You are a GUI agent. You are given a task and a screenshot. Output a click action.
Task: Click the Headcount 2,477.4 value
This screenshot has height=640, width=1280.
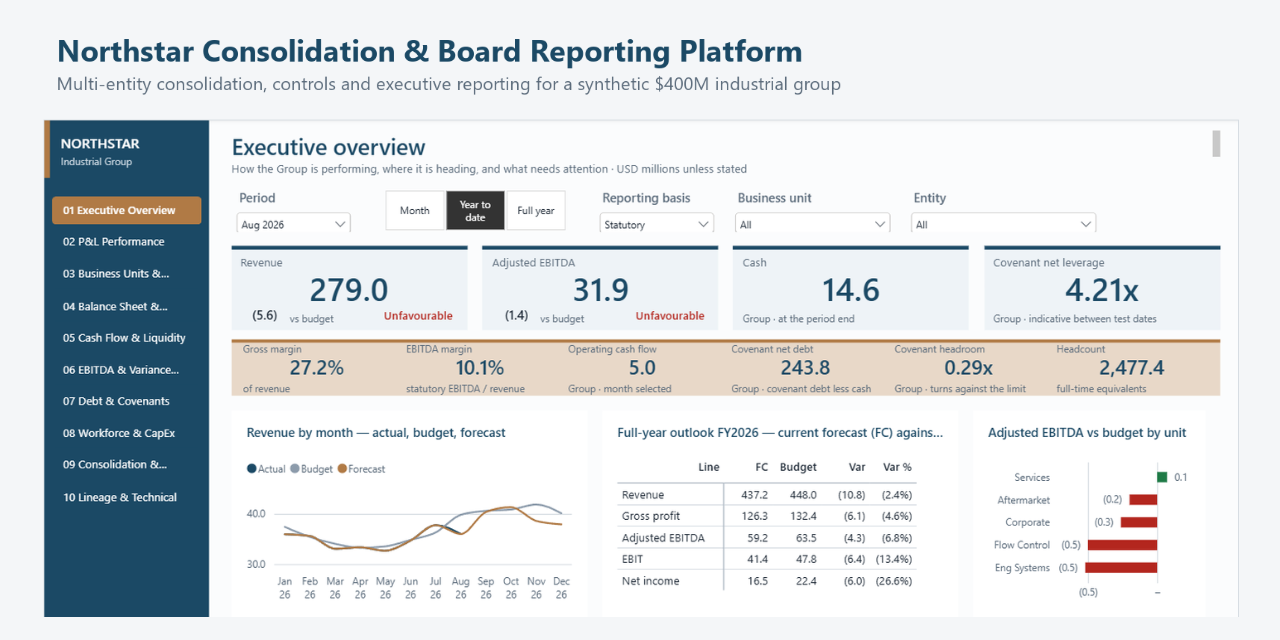pyautogui.click(x=1131, y=368)
